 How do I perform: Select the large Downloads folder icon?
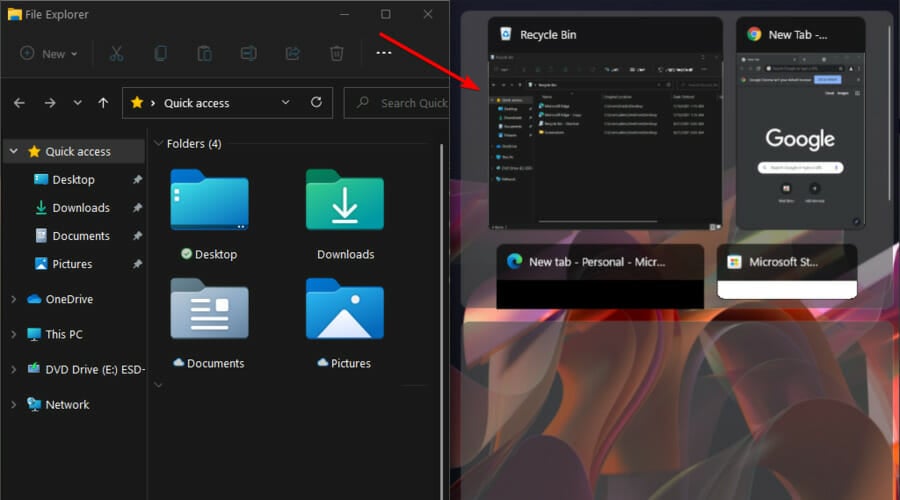345,200
